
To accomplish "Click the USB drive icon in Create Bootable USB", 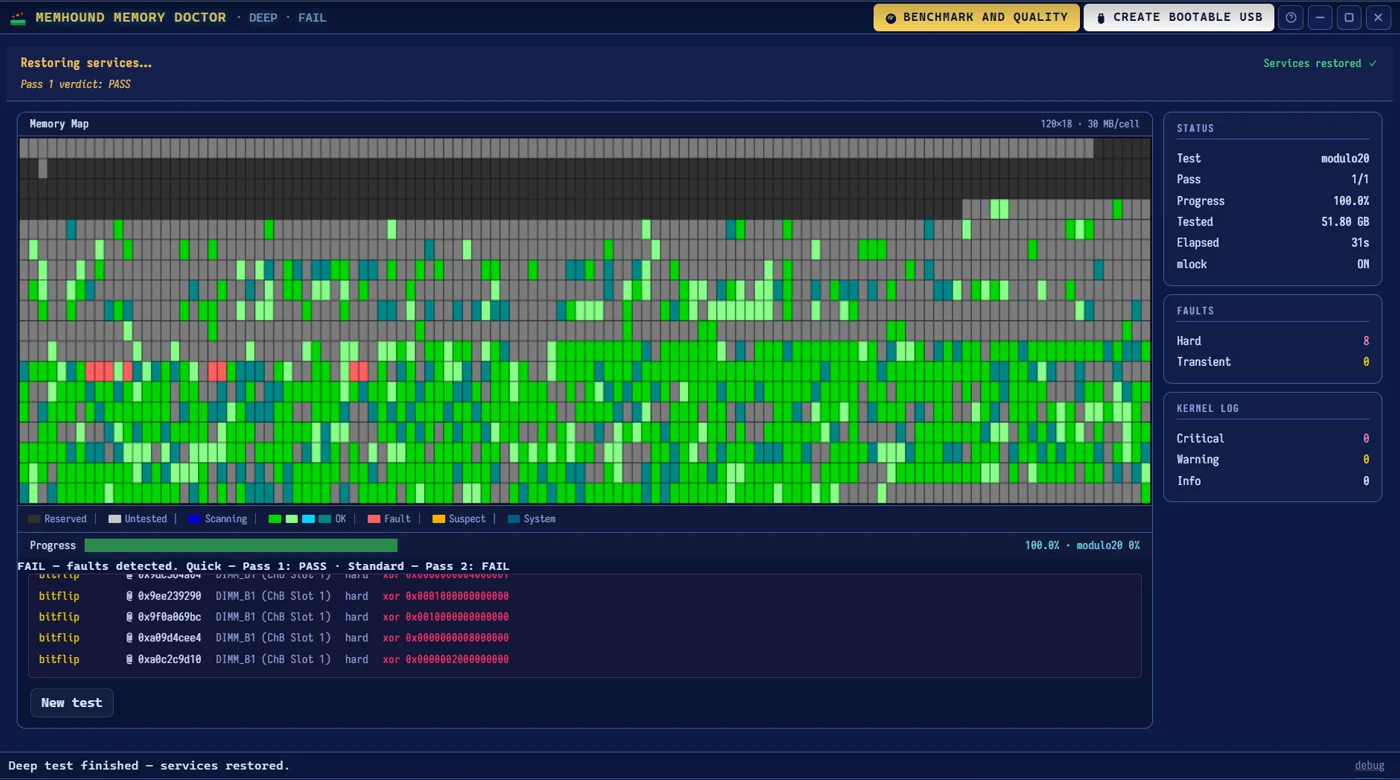I will (1101, 18).
